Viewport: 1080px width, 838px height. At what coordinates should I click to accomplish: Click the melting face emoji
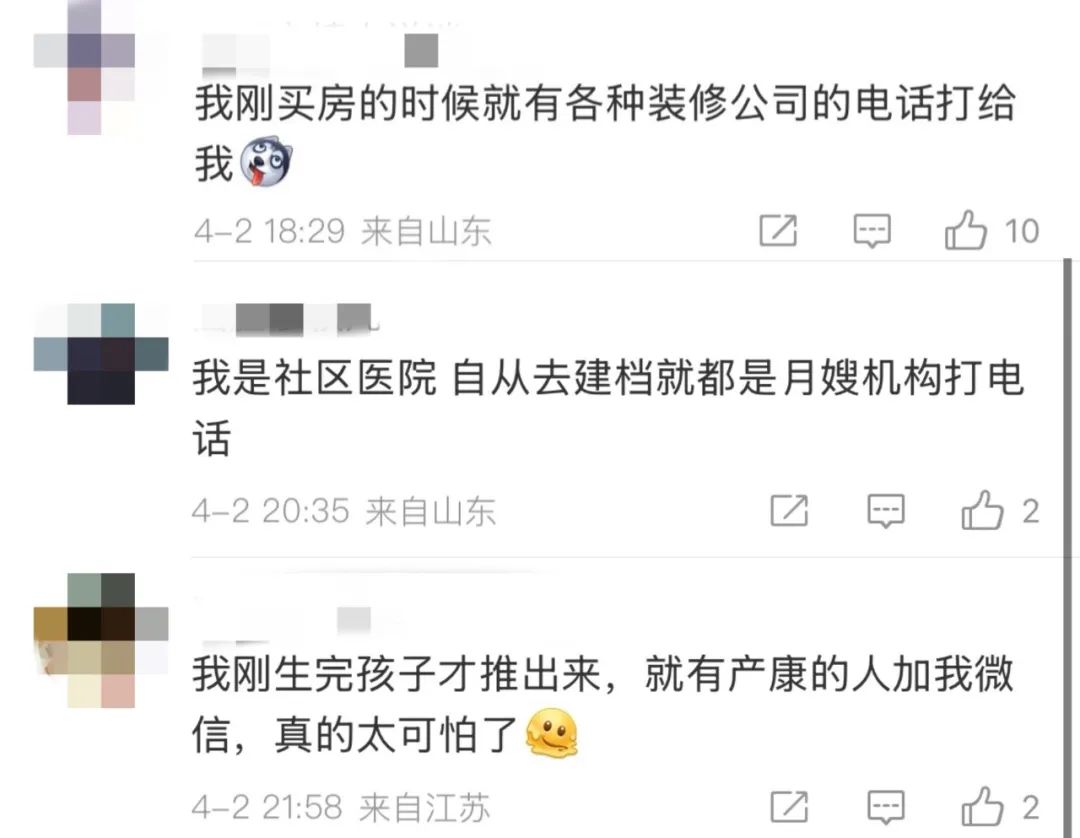[x=551, y=733]
